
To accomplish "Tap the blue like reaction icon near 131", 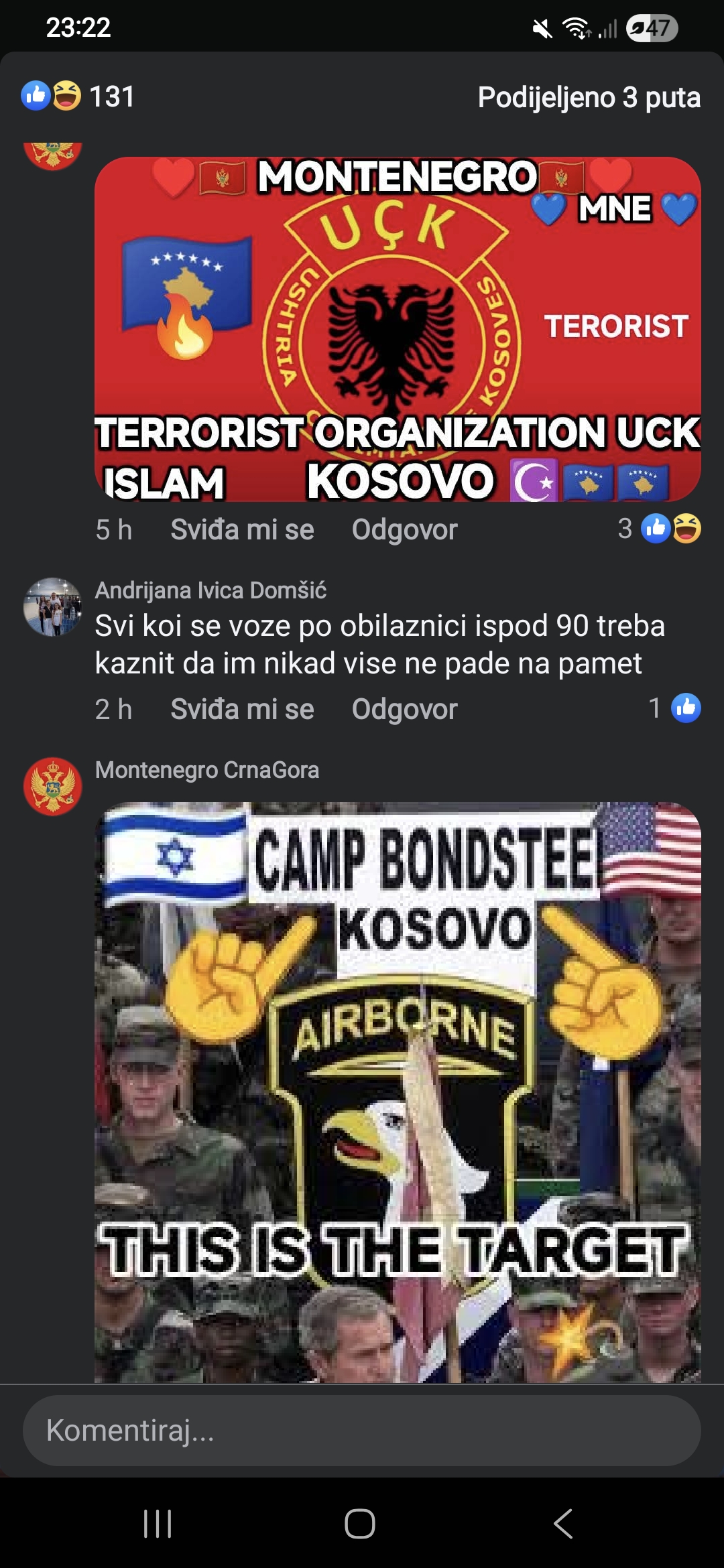I will (36, 95).
